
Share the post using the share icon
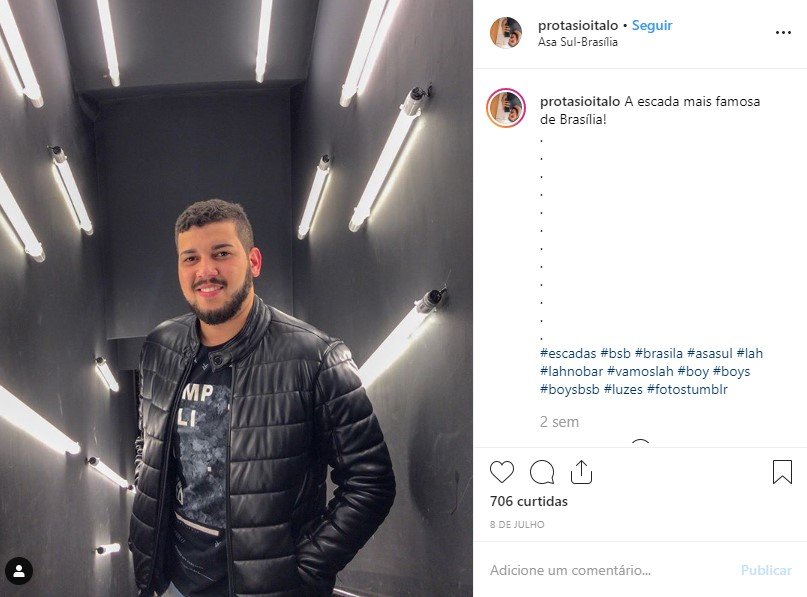[581, 472]
